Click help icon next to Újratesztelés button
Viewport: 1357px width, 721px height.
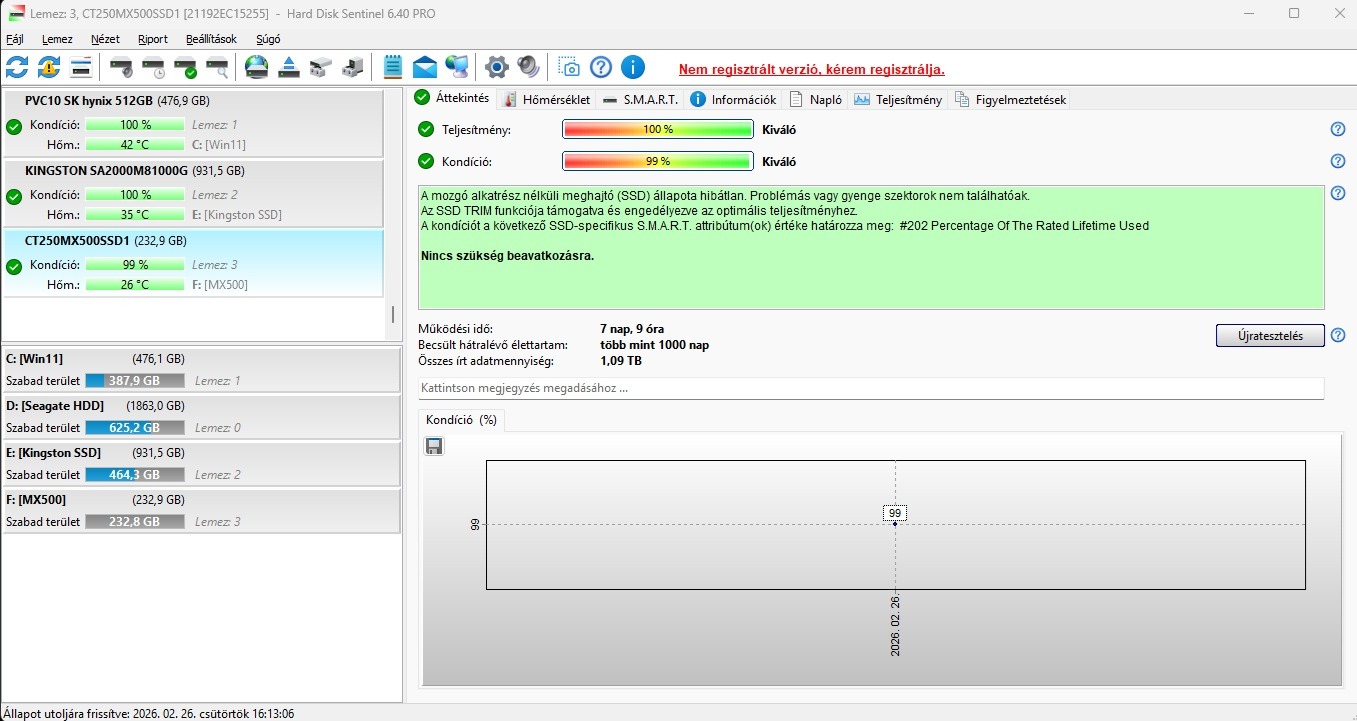click(1338, 336)
